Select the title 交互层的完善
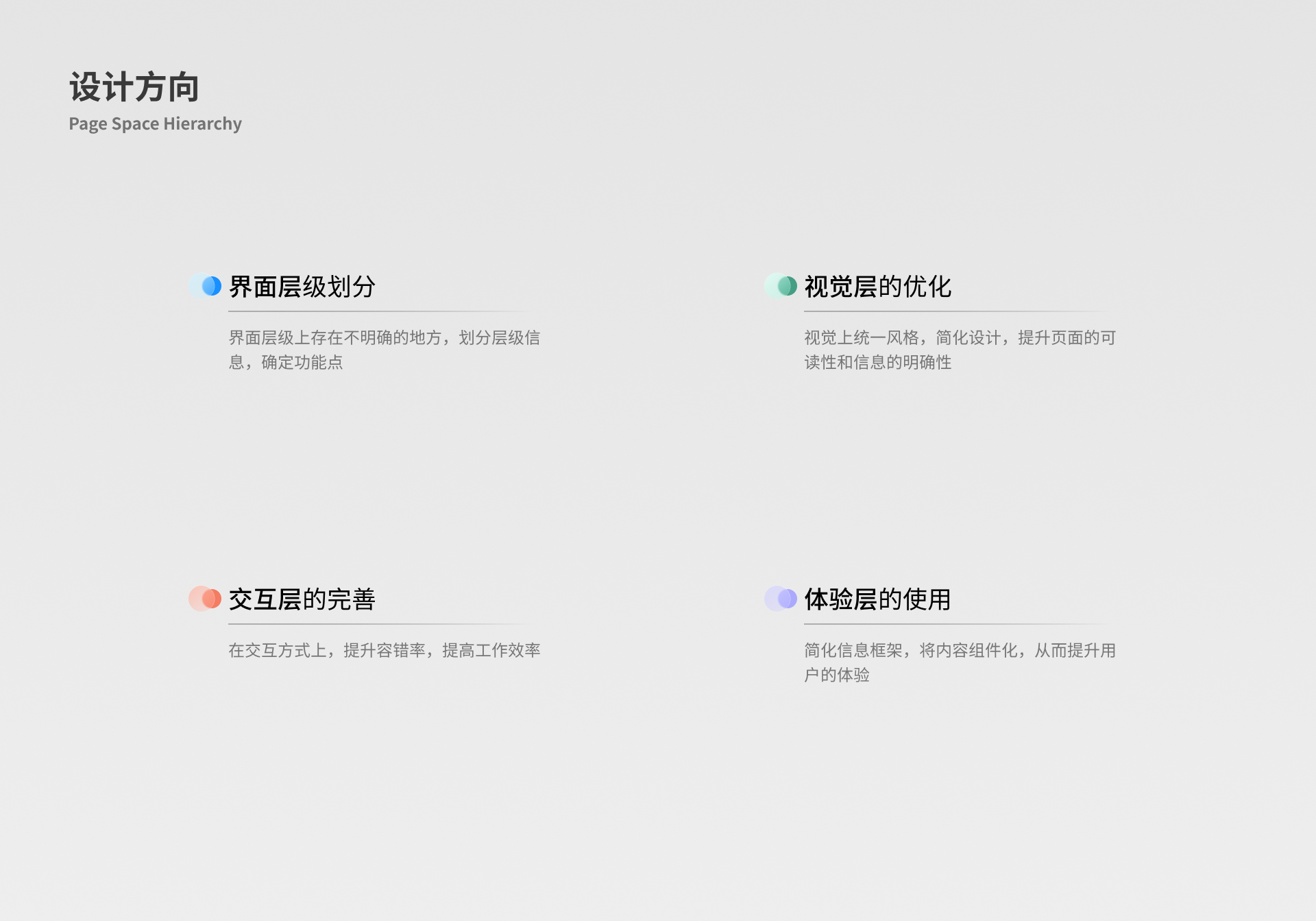1316x921 pixels. click(302, 599)
